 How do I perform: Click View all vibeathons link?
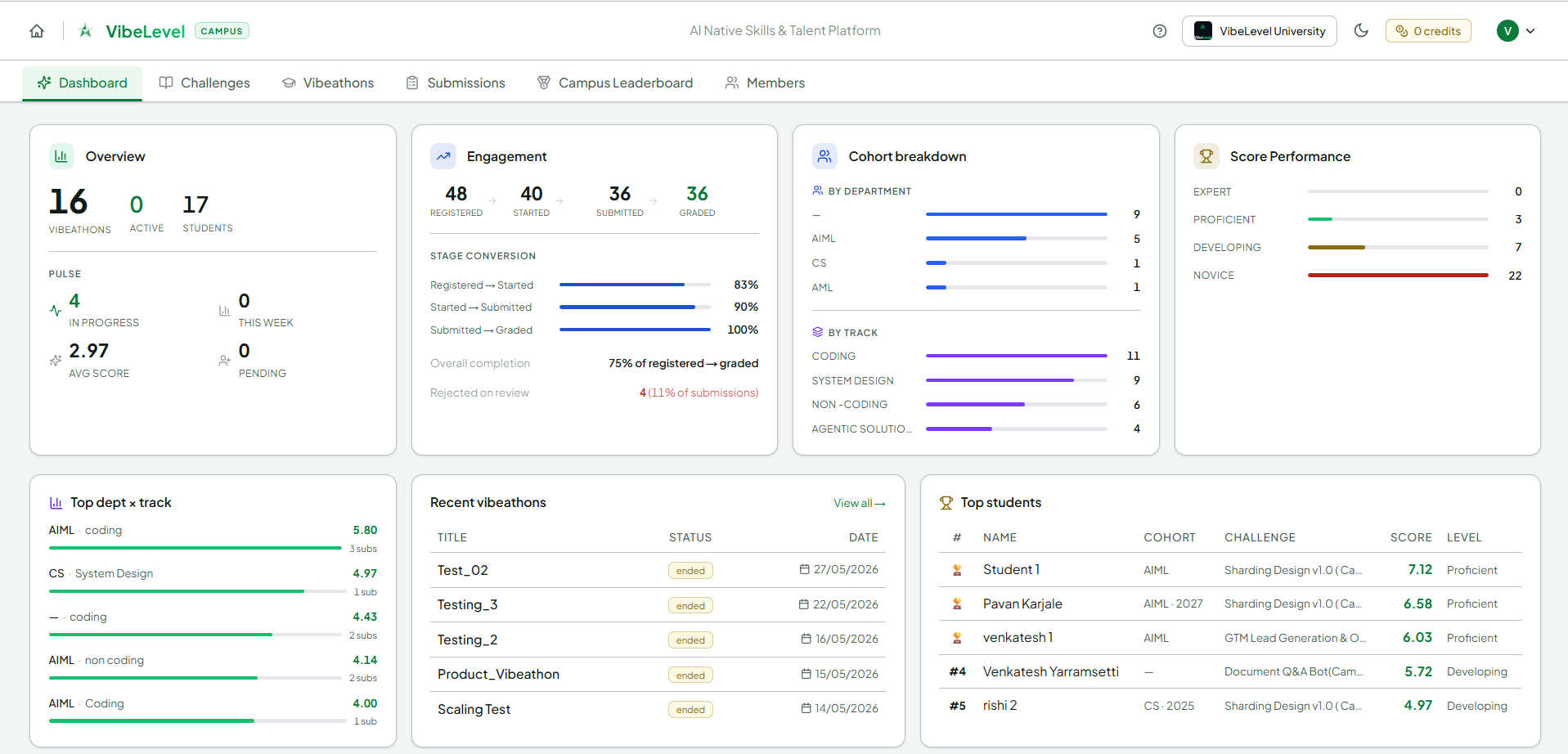coord(859,503)
